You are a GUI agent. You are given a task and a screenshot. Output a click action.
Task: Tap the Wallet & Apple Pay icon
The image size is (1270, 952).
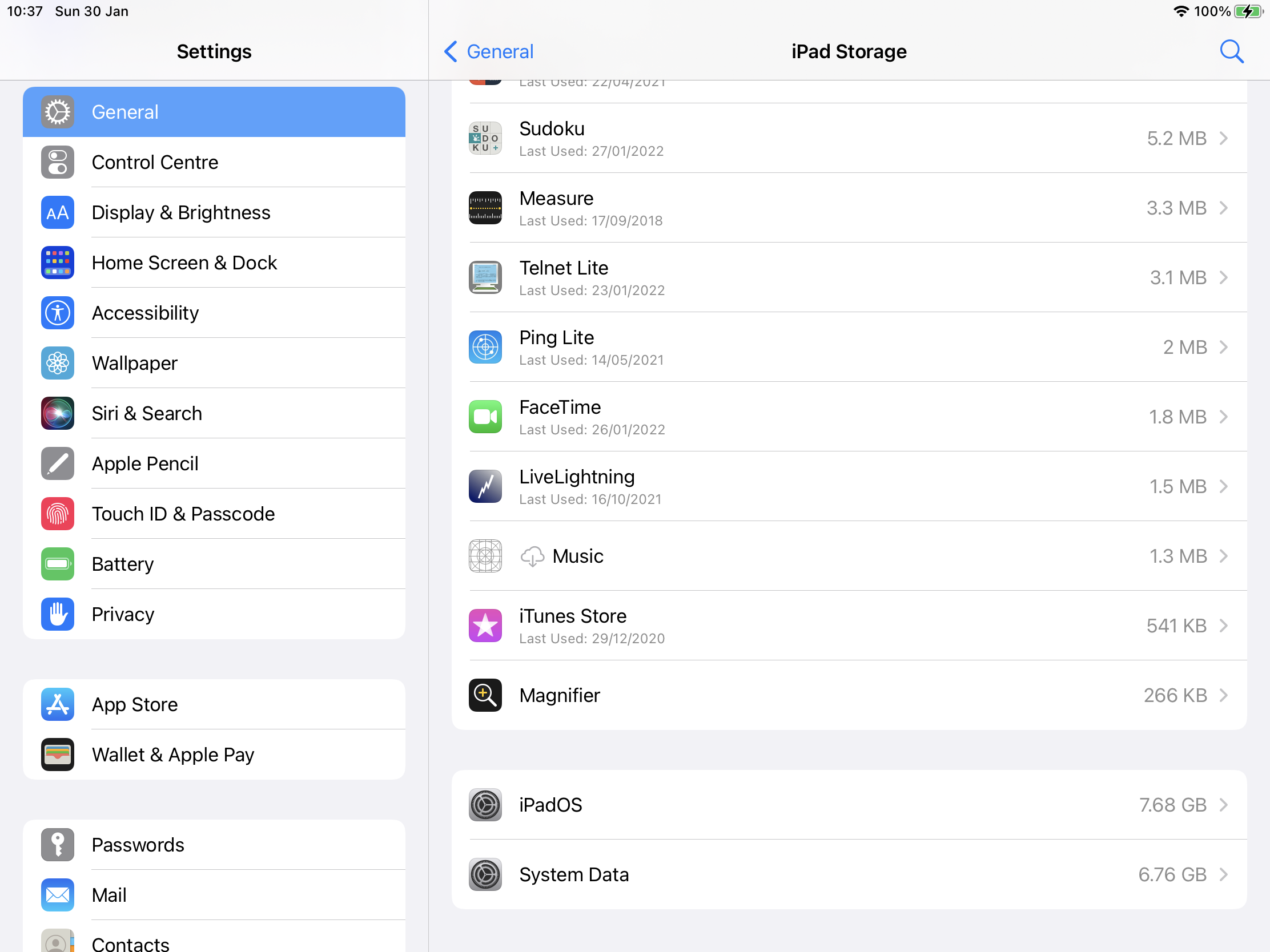click(58, 755)
